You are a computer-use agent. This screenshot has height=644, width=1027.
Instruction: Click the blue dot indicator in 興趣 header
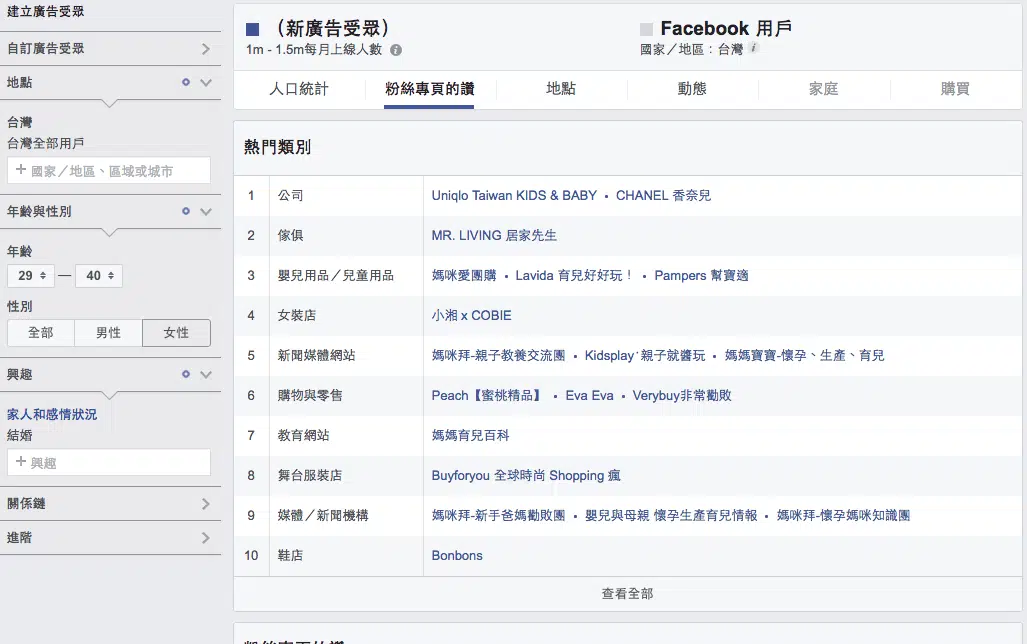(186, 374)
